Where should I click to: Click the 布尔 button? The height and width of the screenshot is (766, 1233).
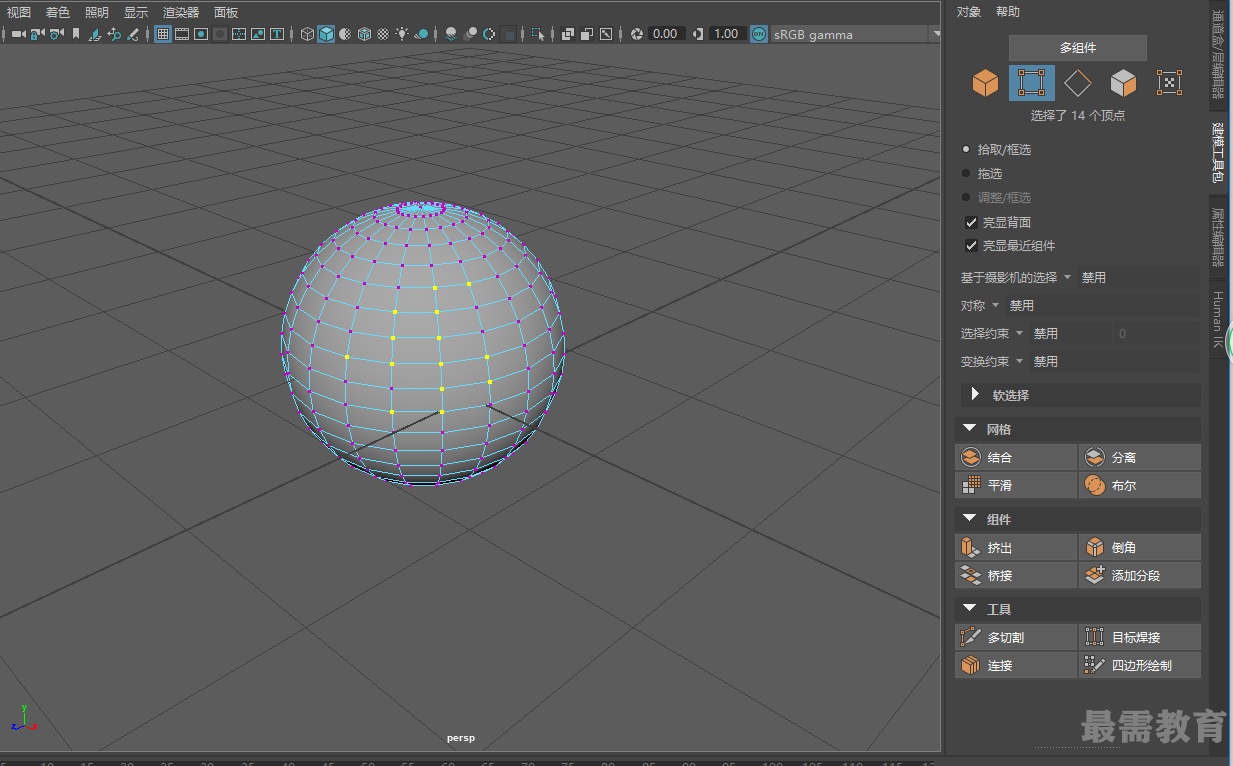1140,486
